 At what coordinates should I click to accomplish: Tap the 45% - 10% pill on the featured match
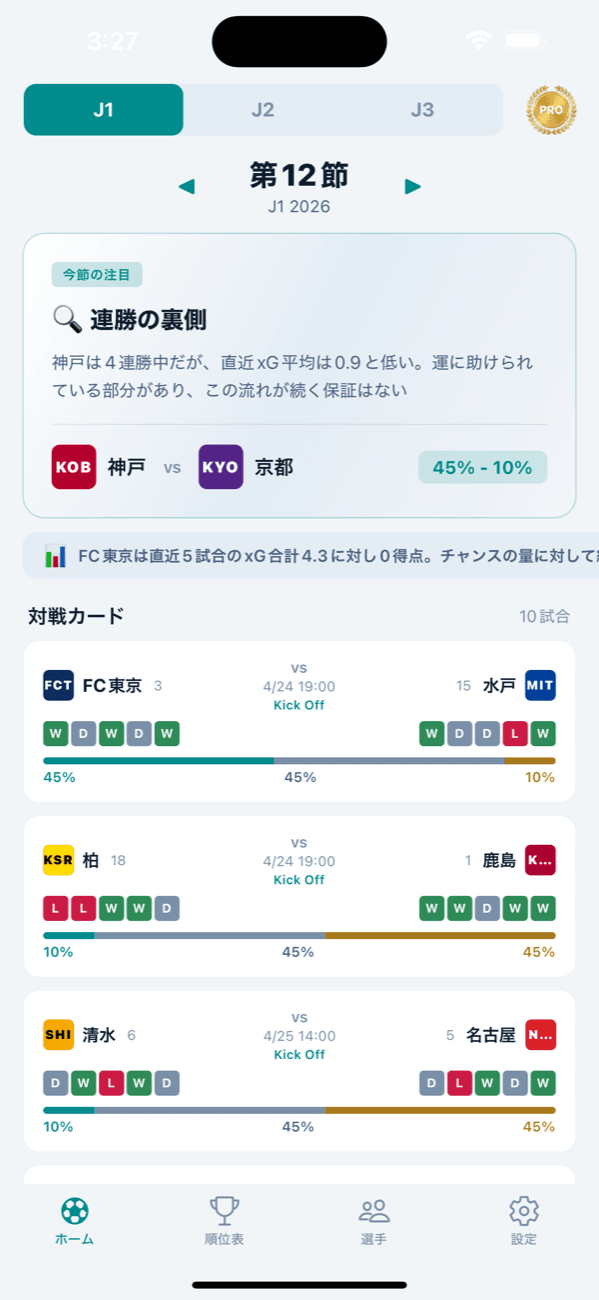[x=482, y=467]
